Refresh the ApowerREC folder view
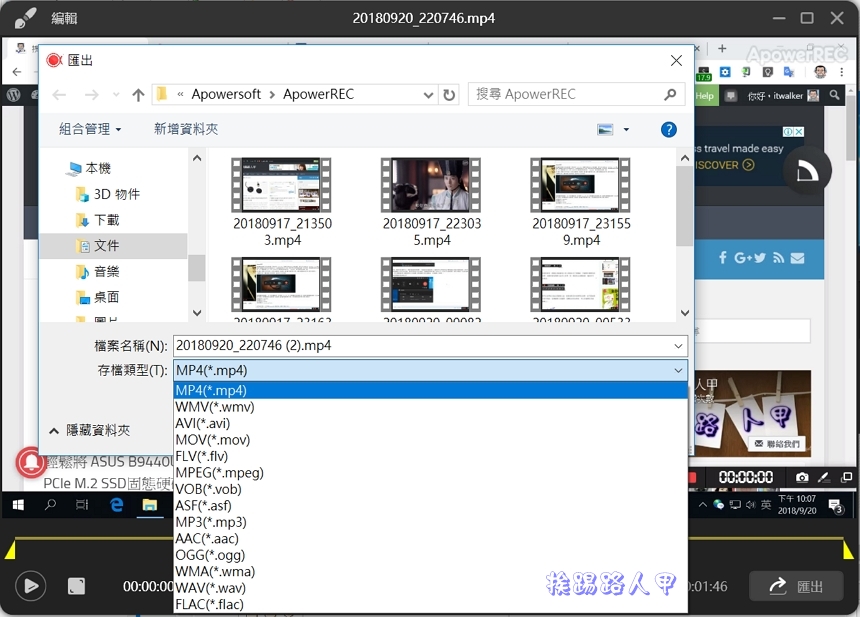 pos(449,95)
